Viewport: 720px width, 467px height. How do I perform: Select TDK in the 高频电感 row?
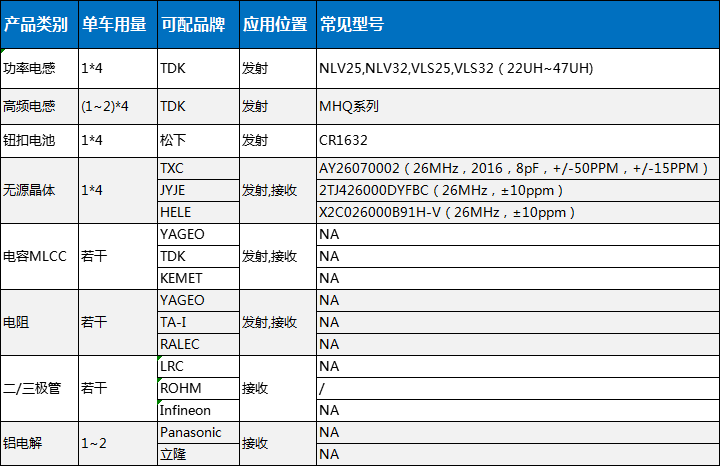pyautogui.click(x=198, y=107)
